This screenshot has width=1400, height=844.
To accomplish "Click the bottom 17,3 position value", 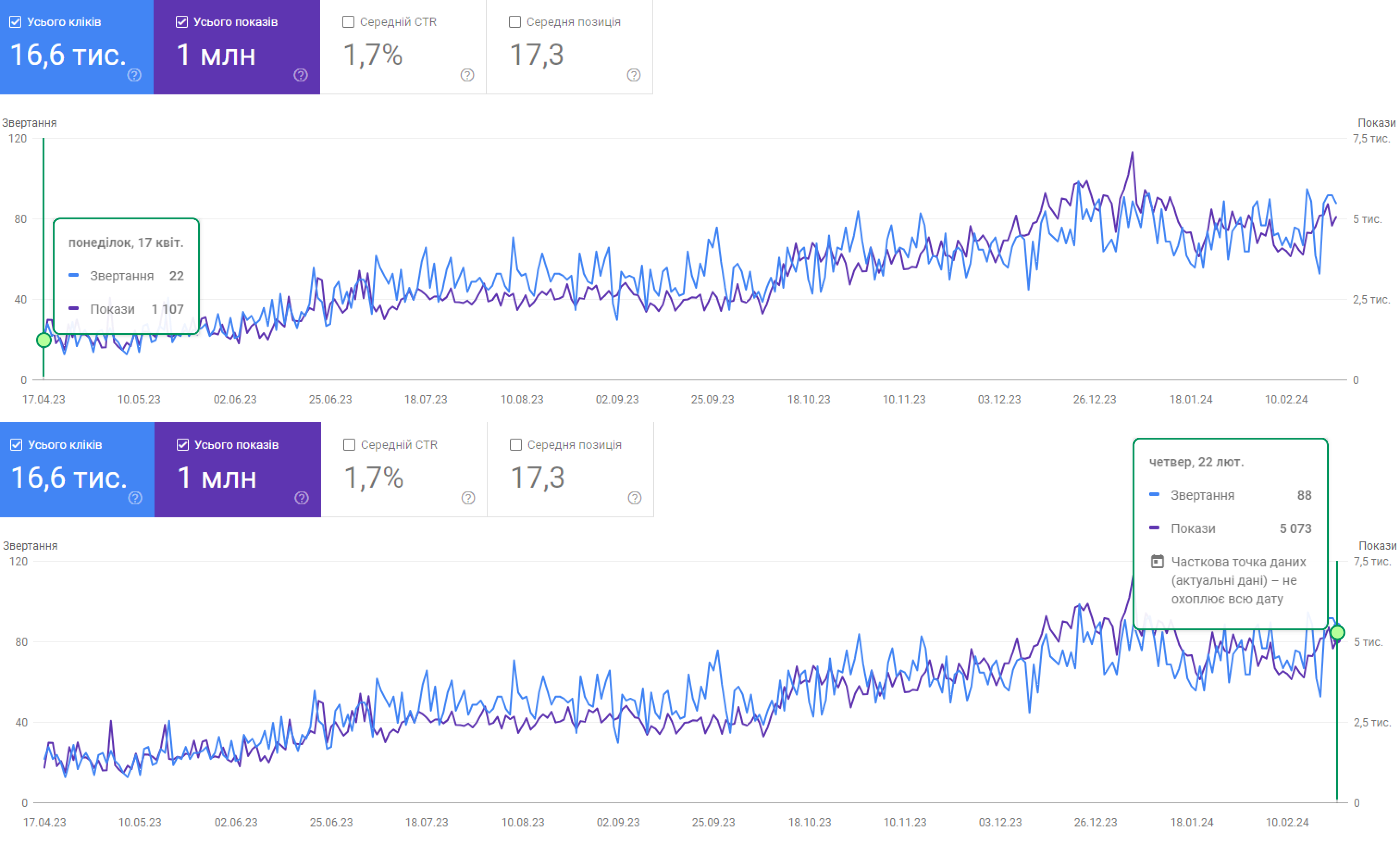I will click(x=538, y=478).
